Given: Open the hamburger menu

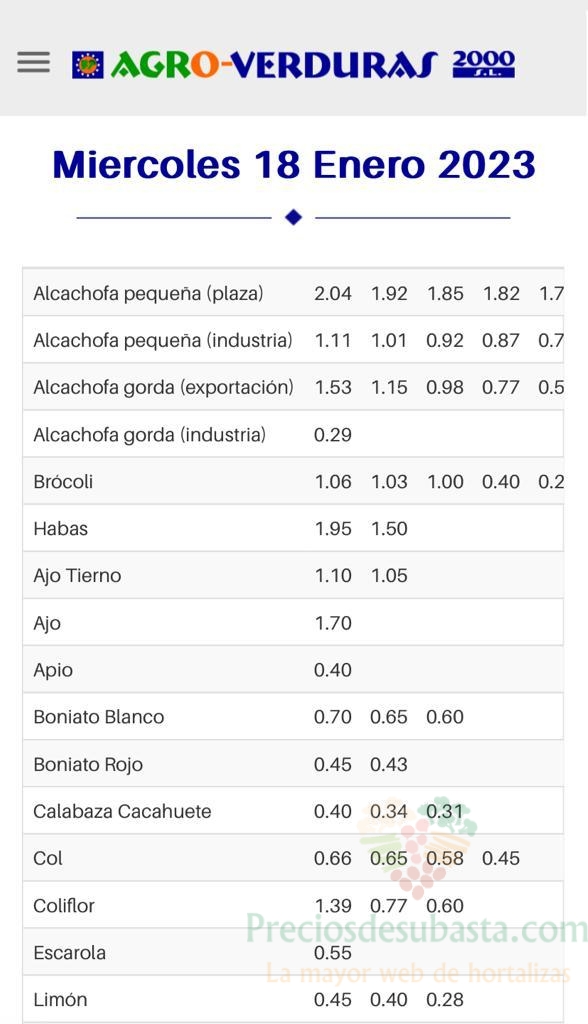Looking at the screenshot, I should pyautogui.click(x=33, y=62).
